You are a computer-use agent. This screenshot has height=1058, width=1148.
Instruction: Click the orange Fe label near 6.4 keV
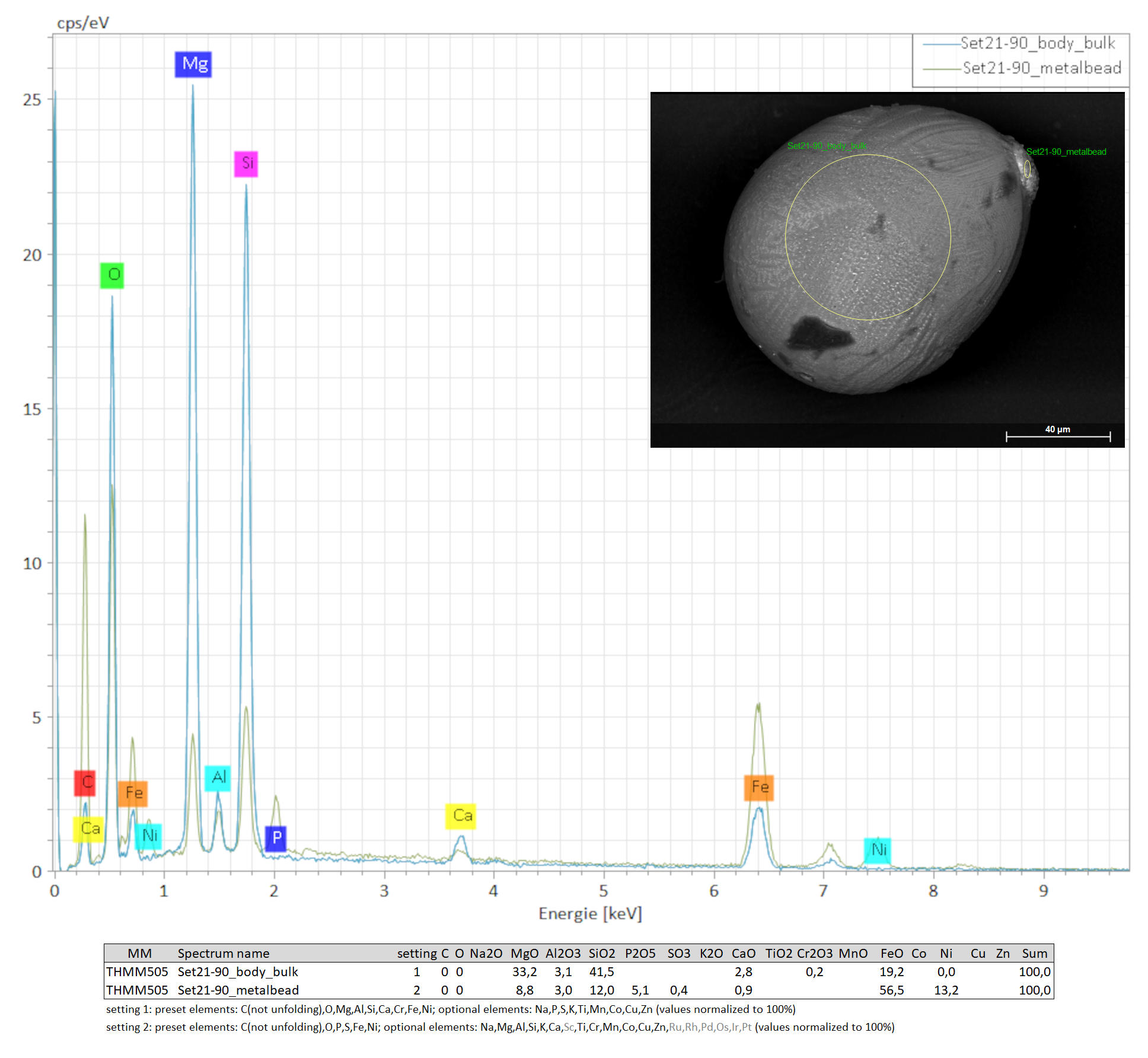(758, 788)
